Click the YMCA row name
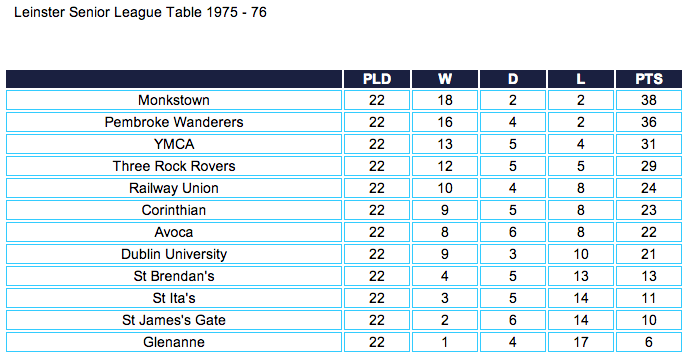Viewport: 687px width, 364px height. pyautogui.click(x=174, y=144)
